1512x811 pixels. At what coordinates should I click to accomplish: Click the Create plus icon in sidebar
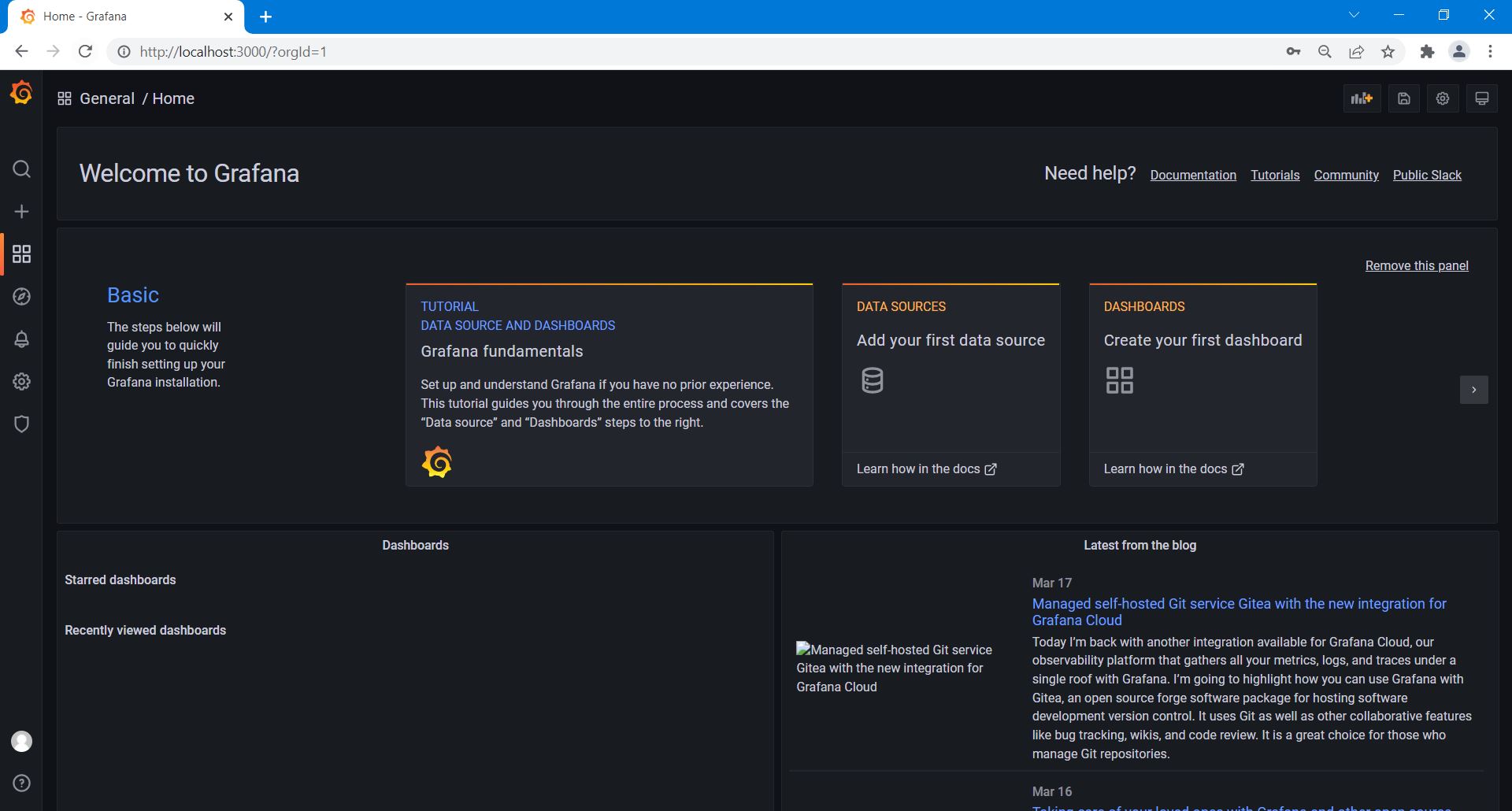pyautogui.click(x=21, y=212)
